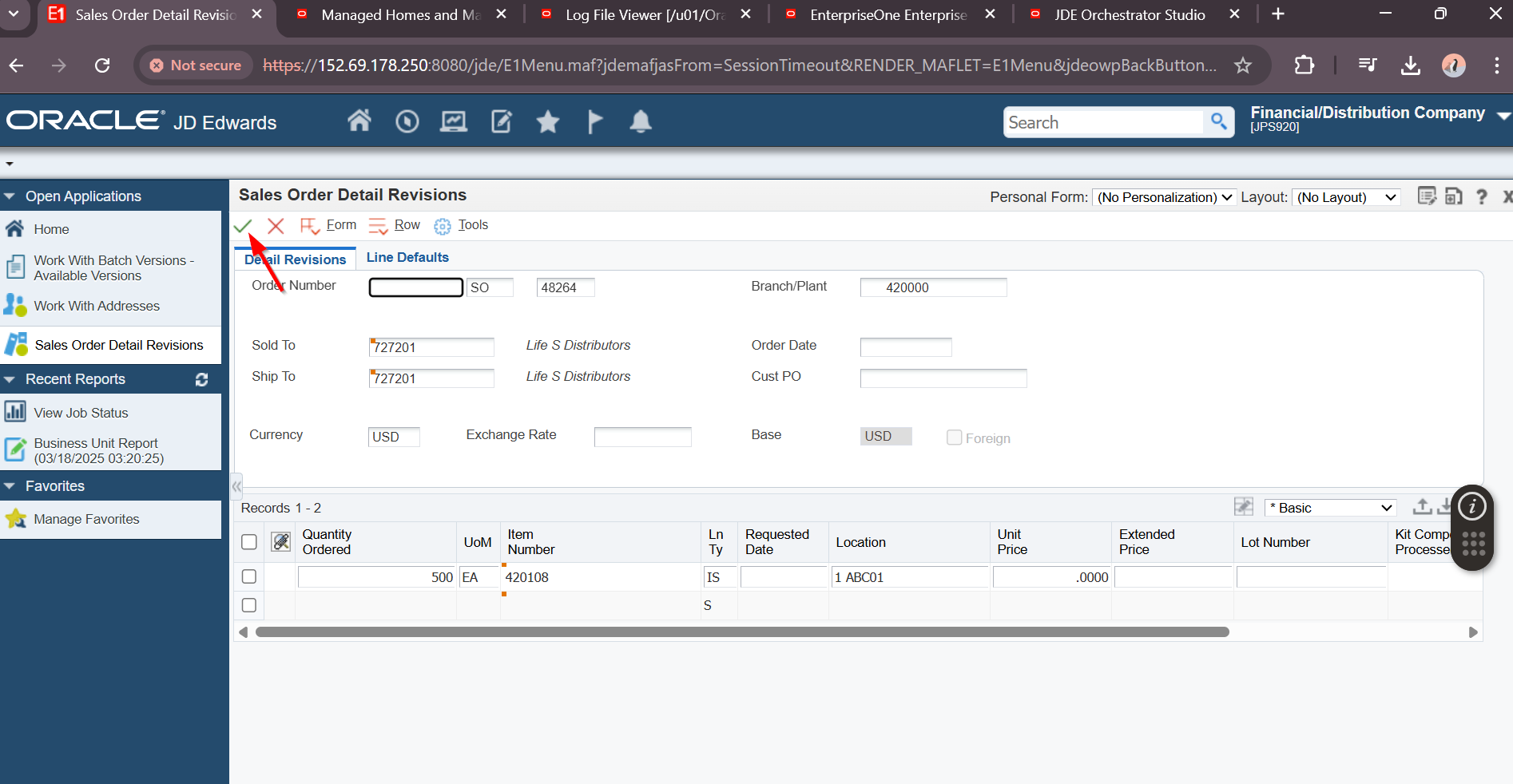Toggle the select-all checkbox in grid header
The image size is (1513, 784).
(249, 542)
